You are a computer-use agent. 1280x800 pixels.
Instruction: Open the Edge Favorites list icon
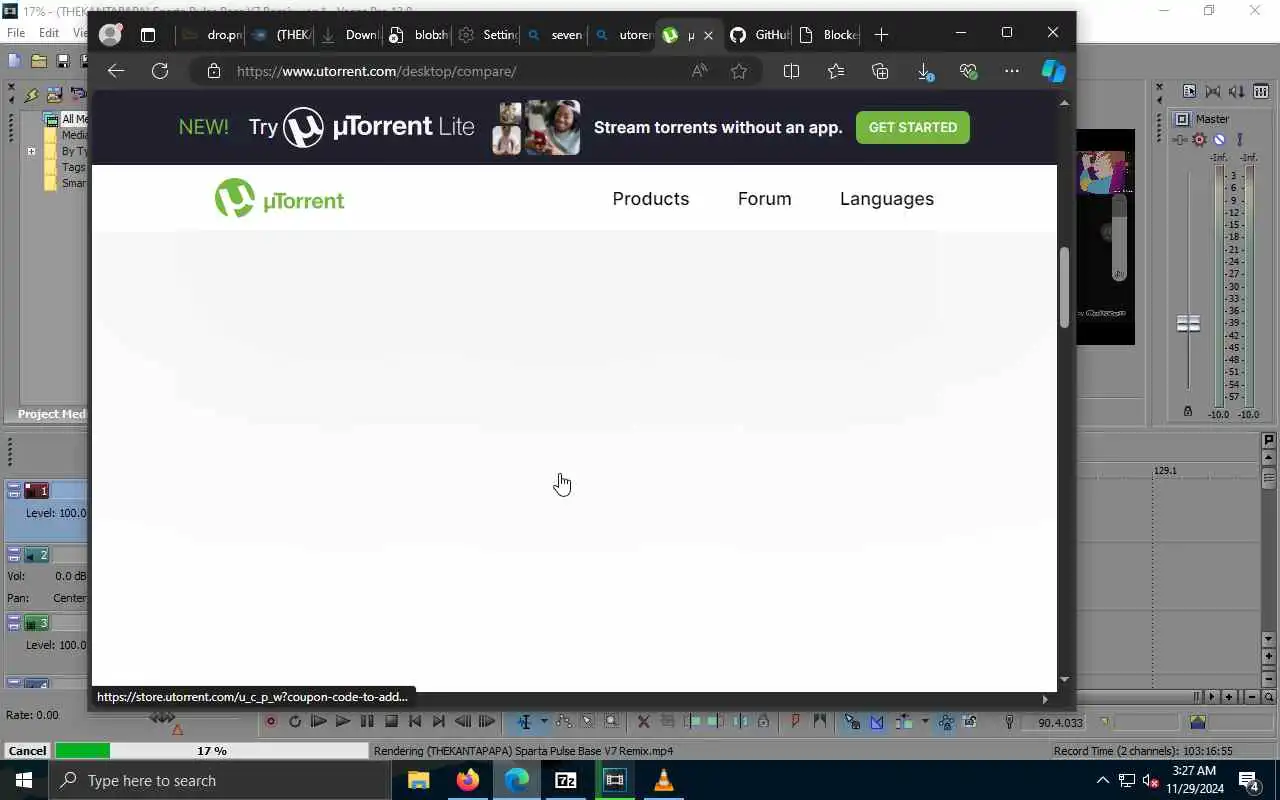pos(836,71)
